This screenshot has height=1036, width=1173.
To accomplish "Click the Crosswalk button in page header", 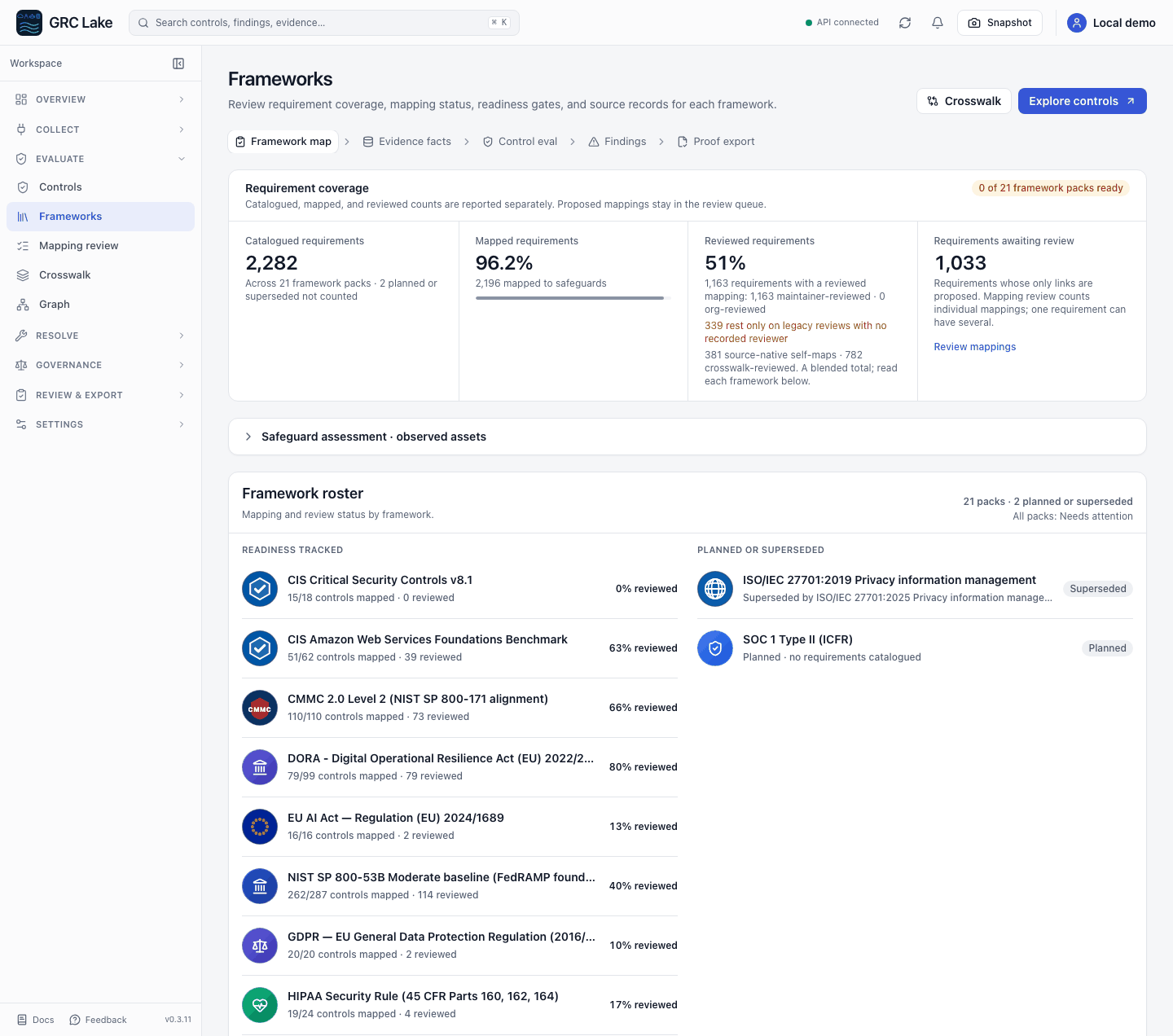I will pyautogui.click(x=964, y=101).
